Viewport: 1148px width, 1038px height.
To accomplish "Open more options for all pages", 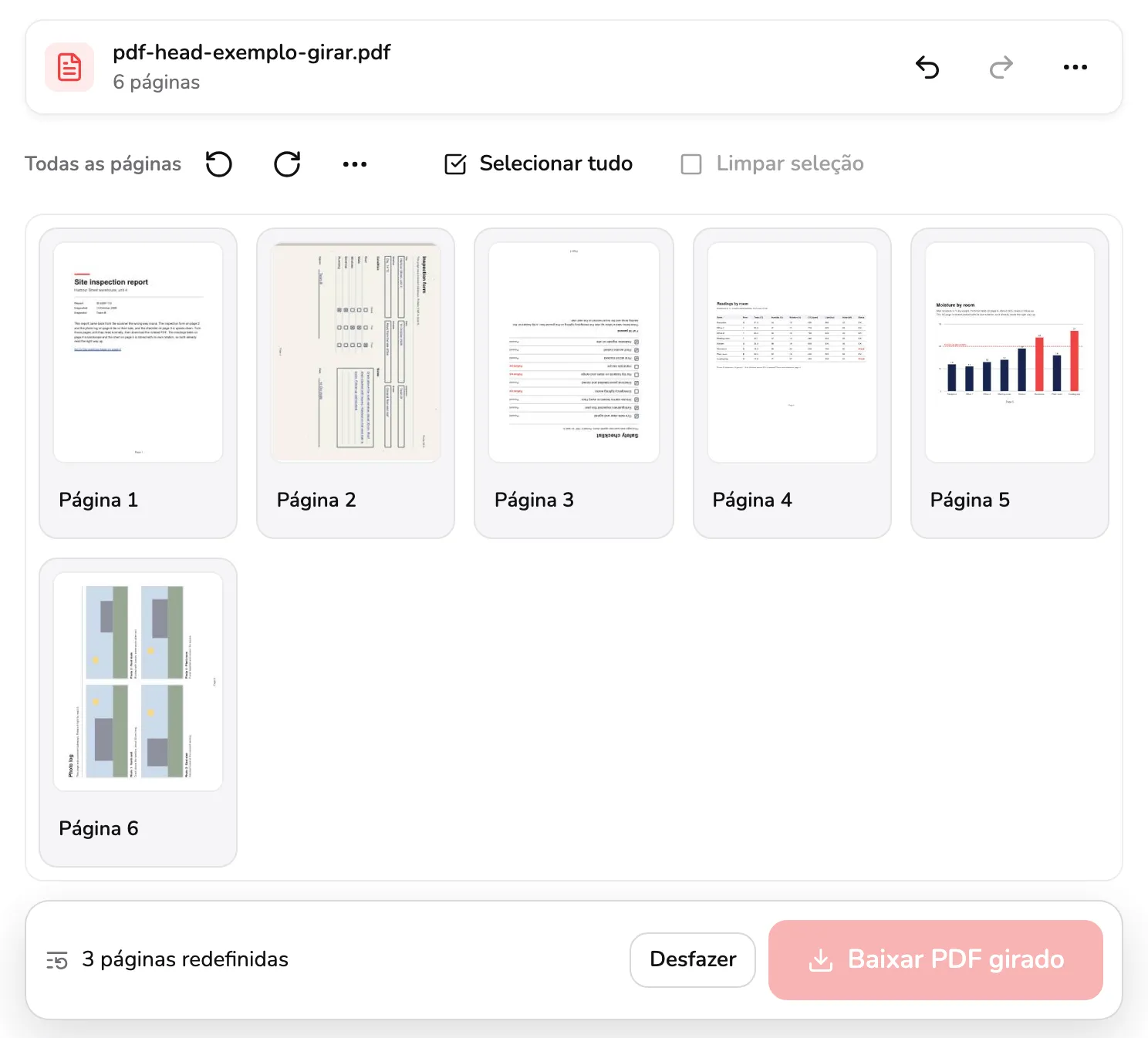I will point(355,163).
